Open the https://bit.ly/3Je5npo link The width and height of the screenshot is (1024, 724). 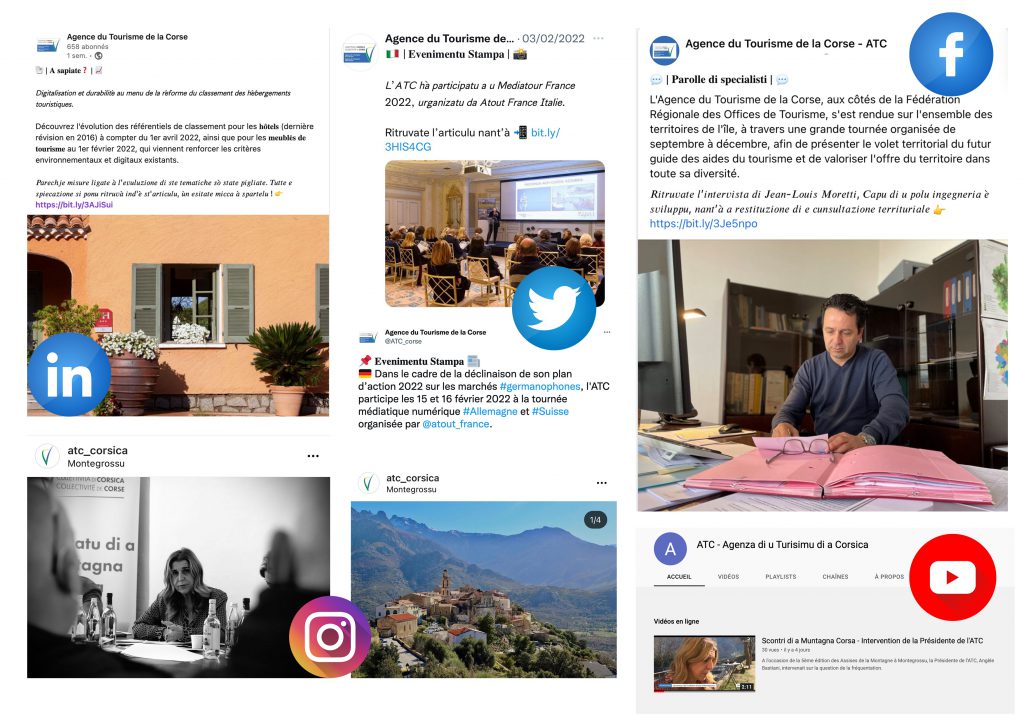(x=703, y=223)
